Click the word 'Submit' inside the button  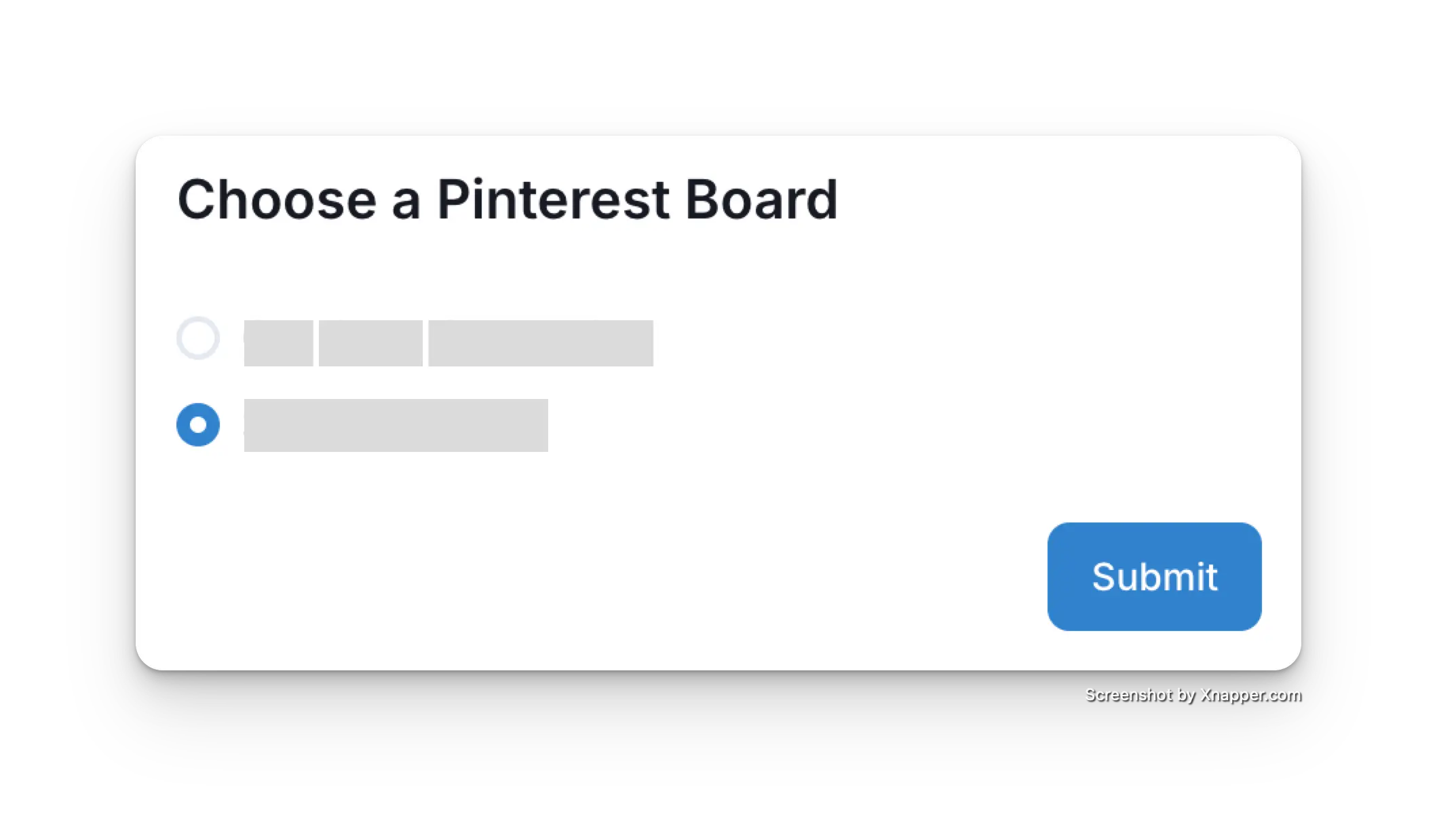tap(1153, 576)
